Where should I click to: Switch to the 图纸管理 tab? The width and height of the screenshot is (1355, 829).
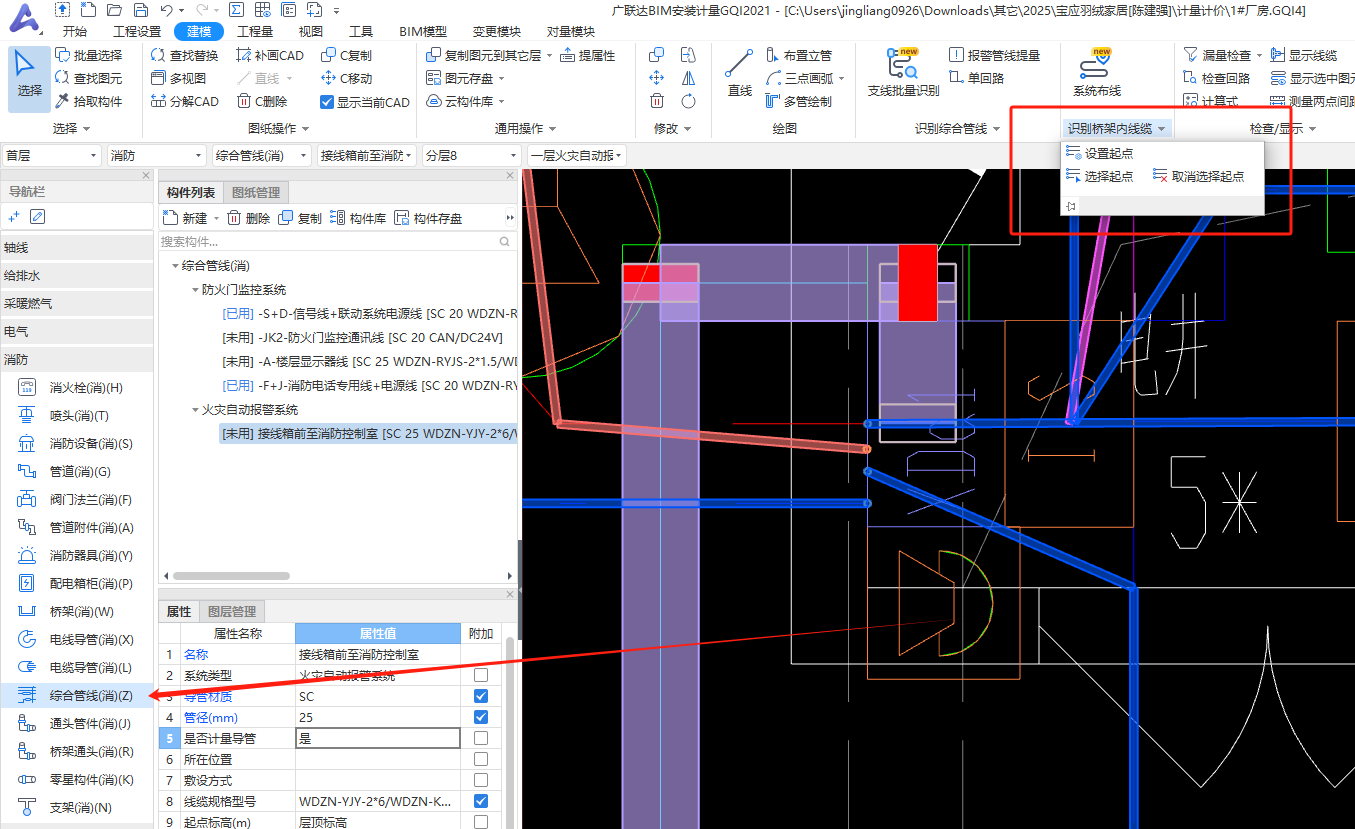point(256,193)
